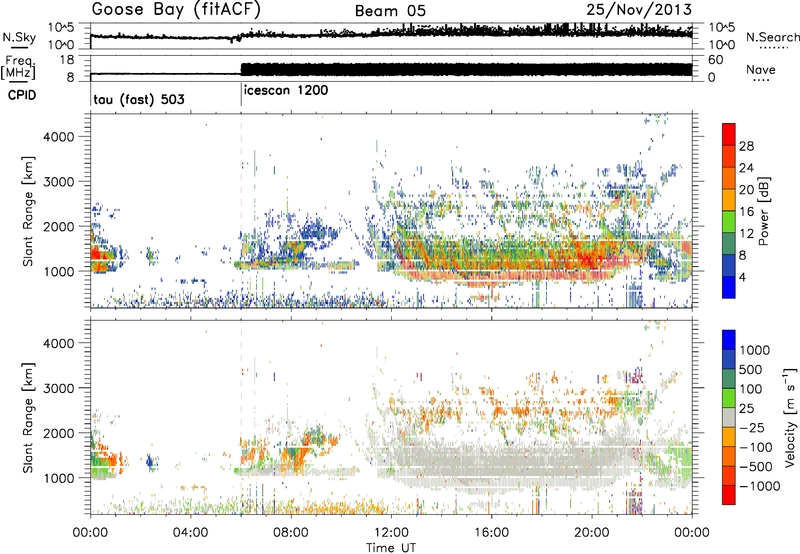Click the CPID change marker line before "icescan 1200"
This screenshot has height=554, width=800.
tap(241, 94)
